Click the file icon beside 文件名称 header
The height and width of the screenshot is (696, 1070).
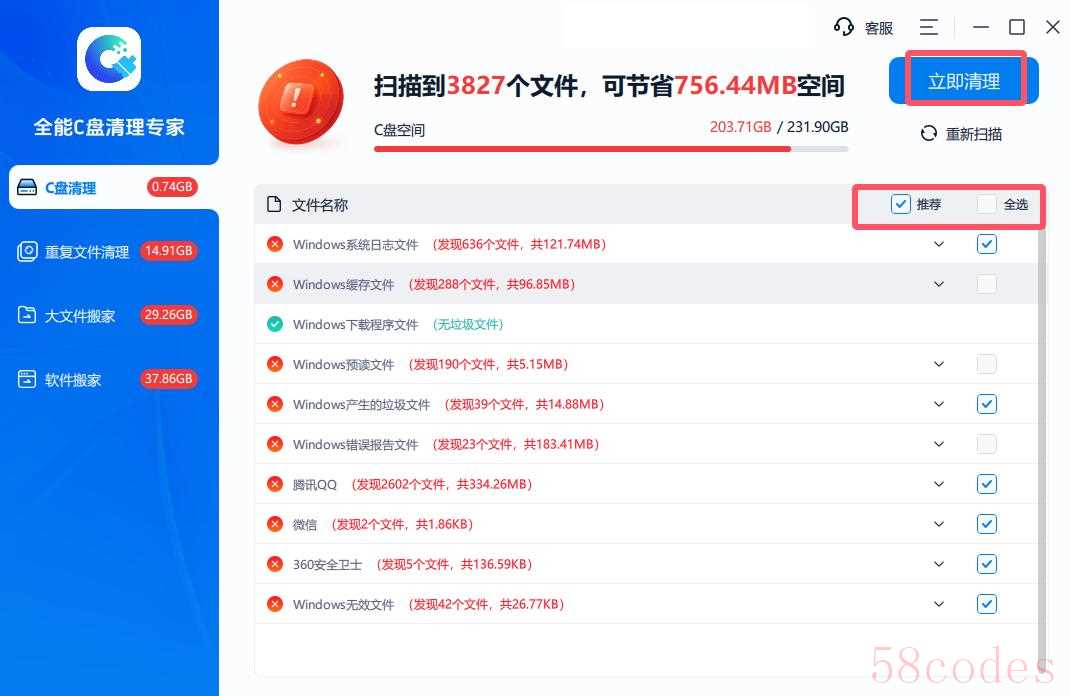(x=274, y=205)
